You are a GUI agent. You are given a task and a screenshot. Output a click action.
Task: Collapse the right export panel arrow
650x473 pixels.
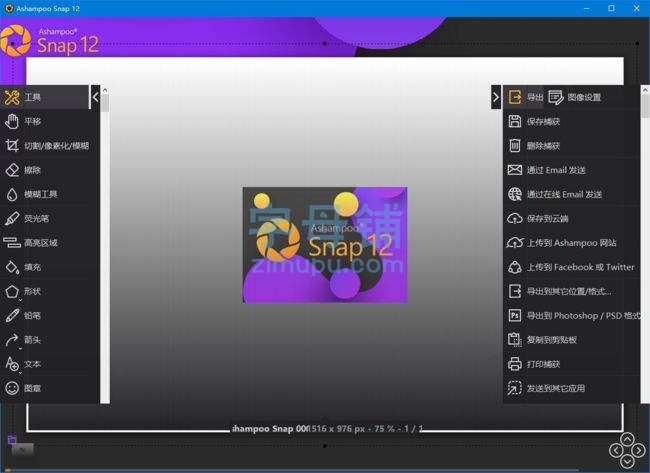coord(496,97)
